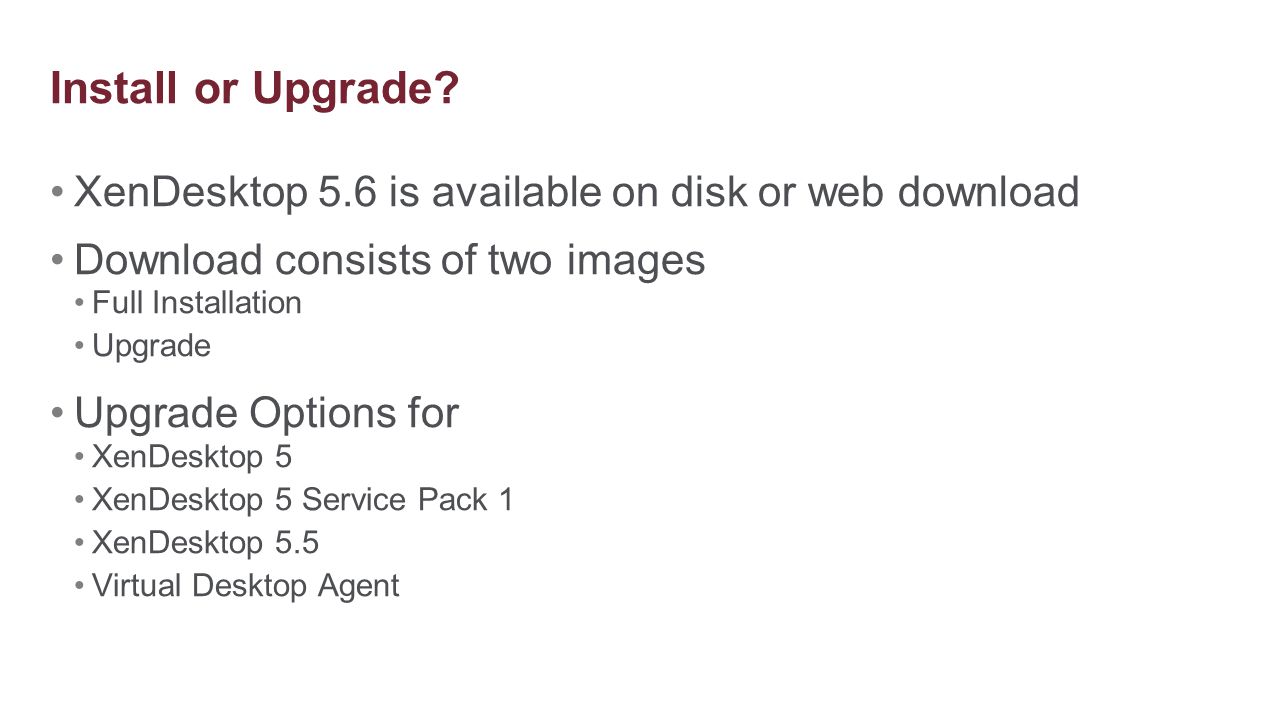Click the 'Upgrade' sub-bullet under Download
1279x720 pixels.
151,347
